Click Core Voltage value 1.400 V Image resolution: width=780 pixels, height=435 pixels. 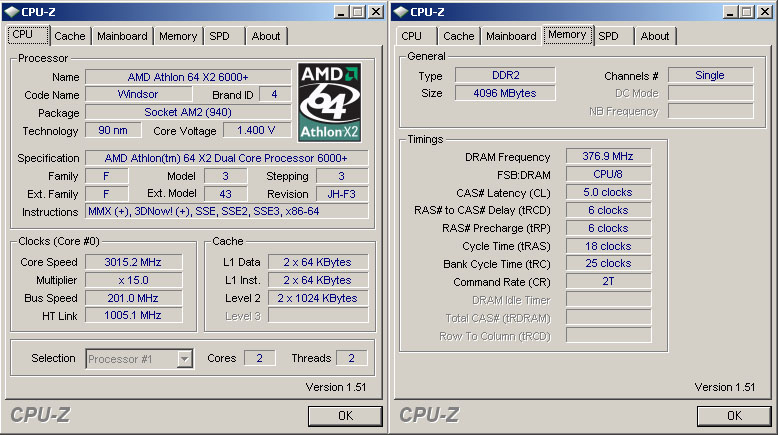[x=256, y=130]
